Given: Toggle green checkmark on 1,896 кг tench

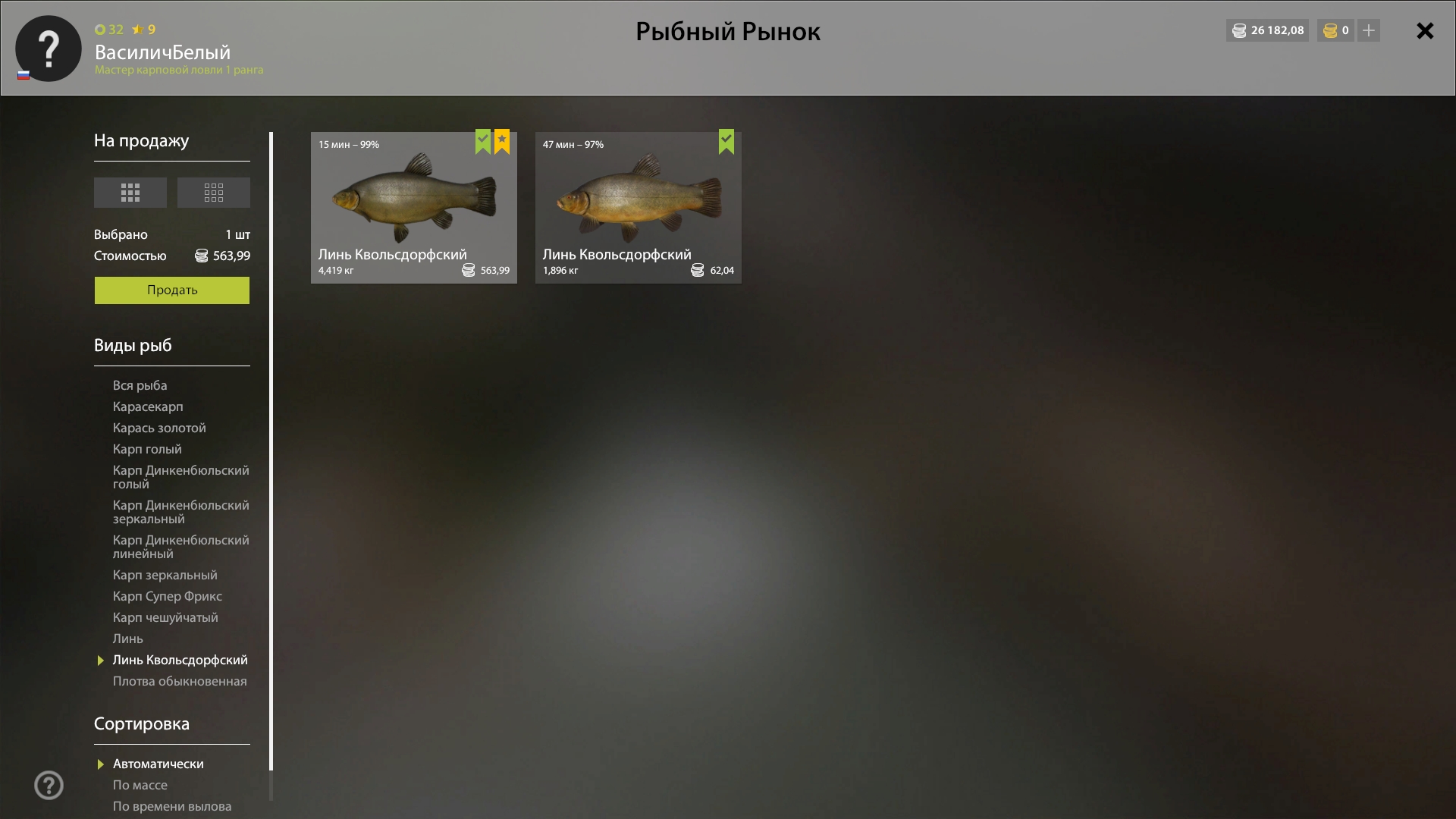Looking at the screenshot, I should click(726, 141).
